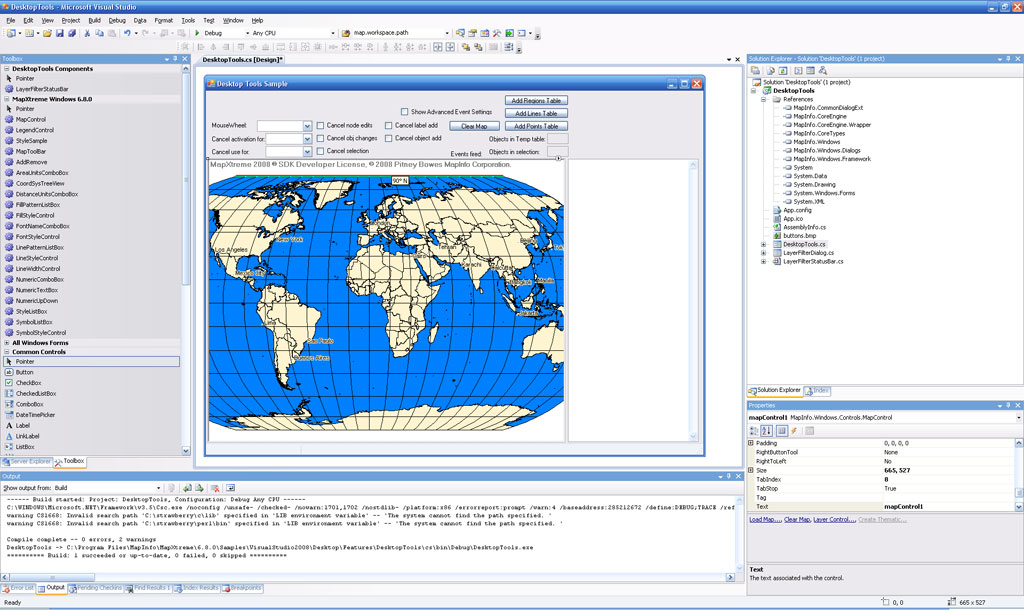Check the Cancel object add checkbox
Screen dimensions: 1024x610
coord(389,138)
